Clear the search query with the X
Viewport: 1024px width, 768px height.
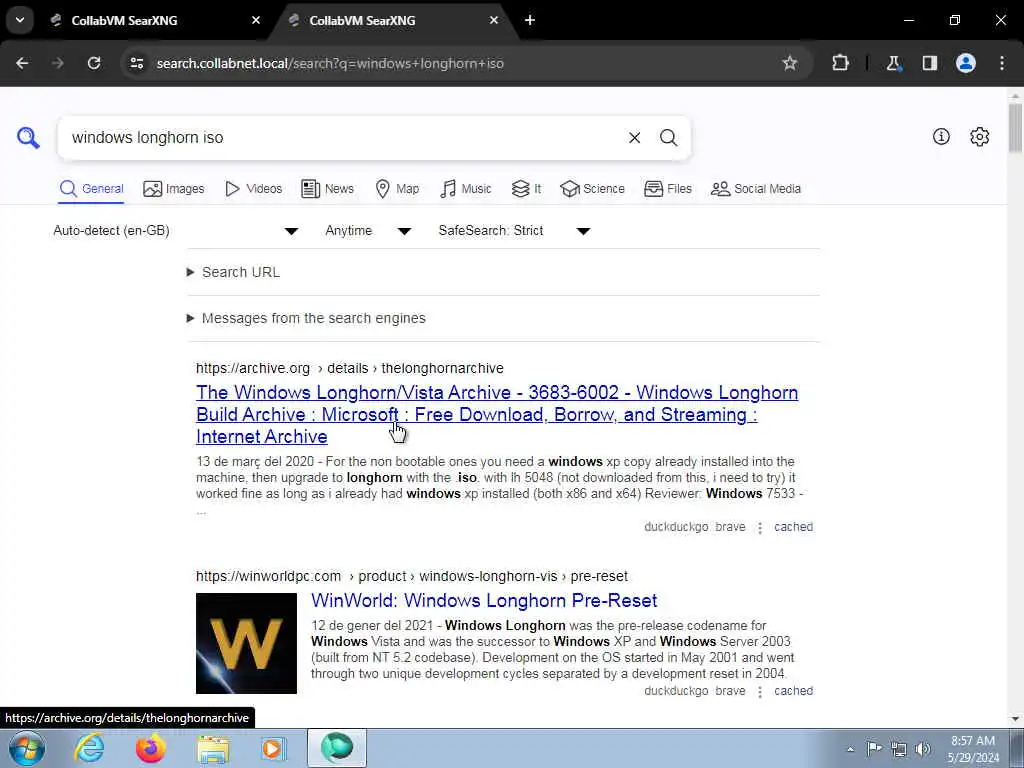click(x=634, y=138)
